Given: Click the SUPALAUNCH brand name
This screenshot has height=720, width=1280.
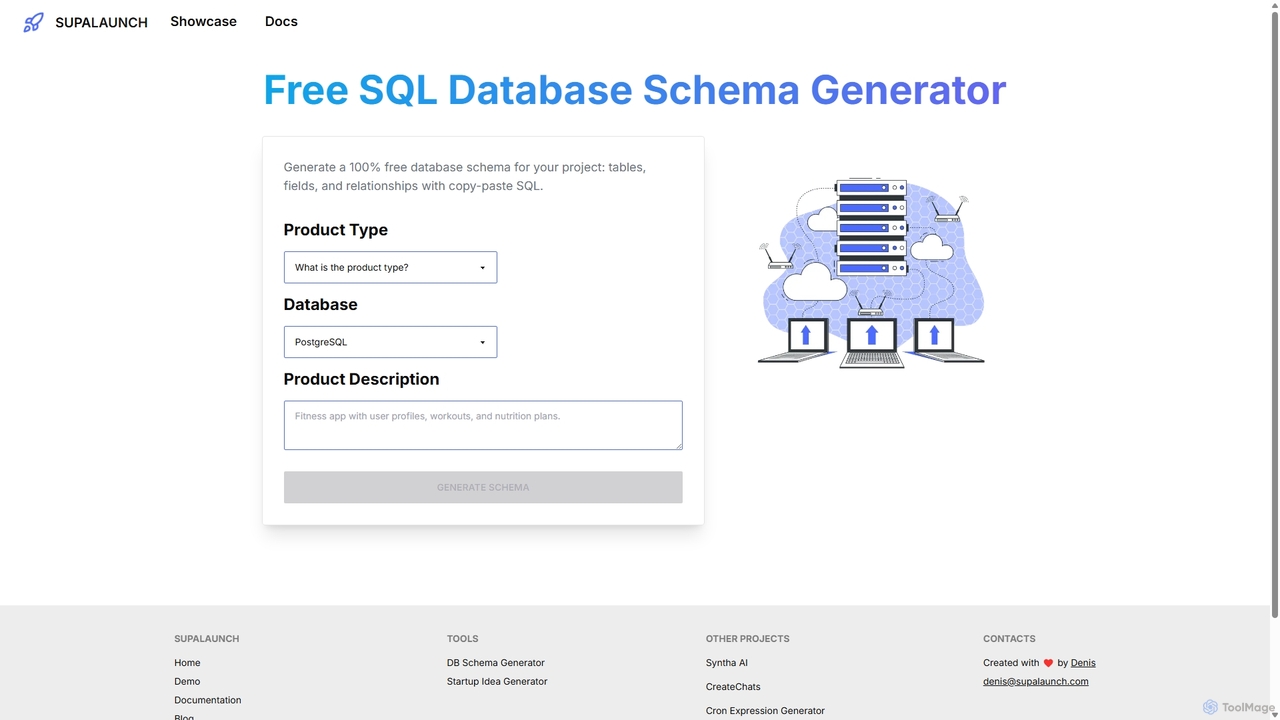Looking at the screenshot, I should [x=101, y=22].
